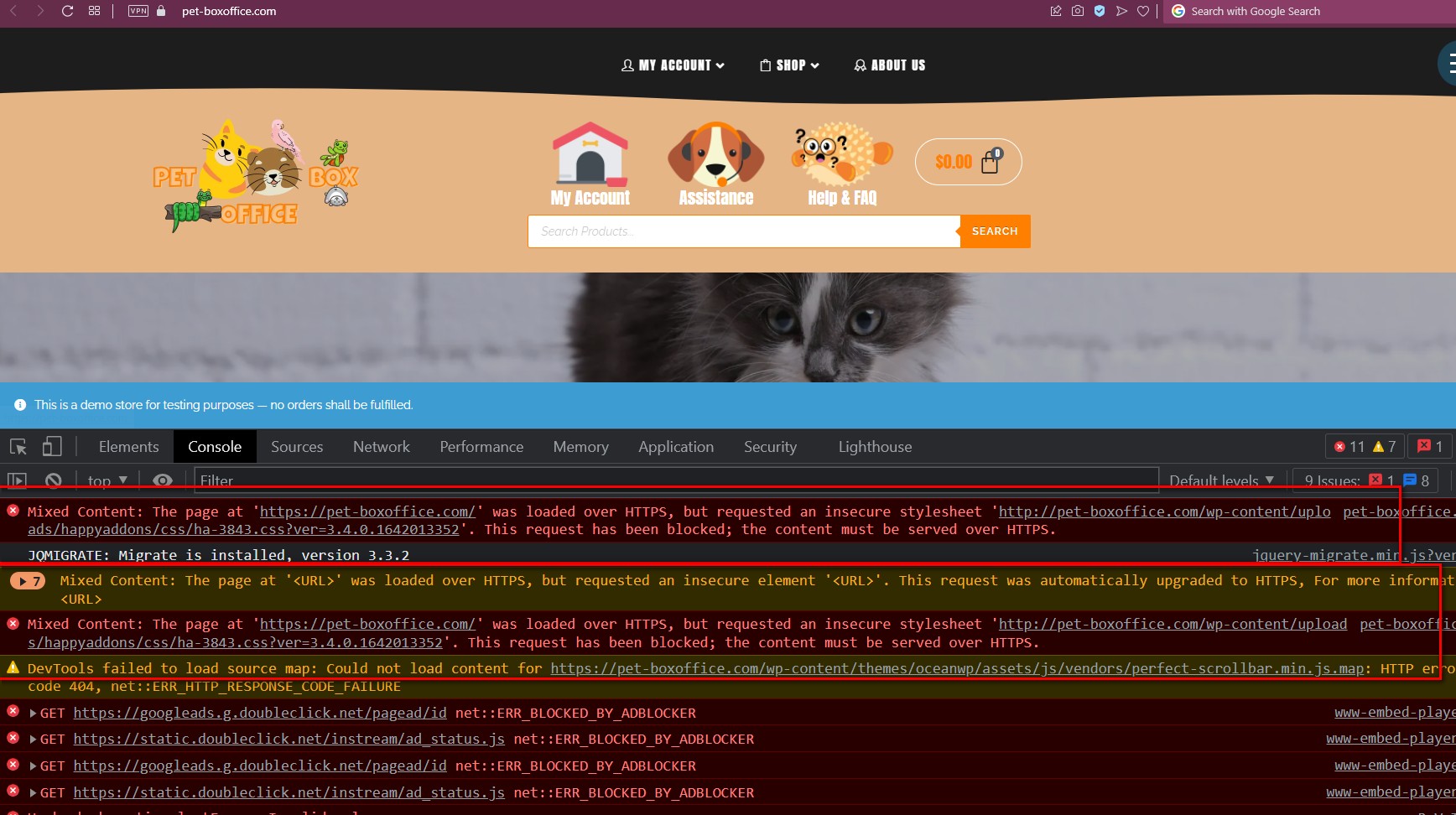Click the Search with Google Search box
Image resolution: width=1456 pixels, height=815 pixels.
[x=1308, y=11]
